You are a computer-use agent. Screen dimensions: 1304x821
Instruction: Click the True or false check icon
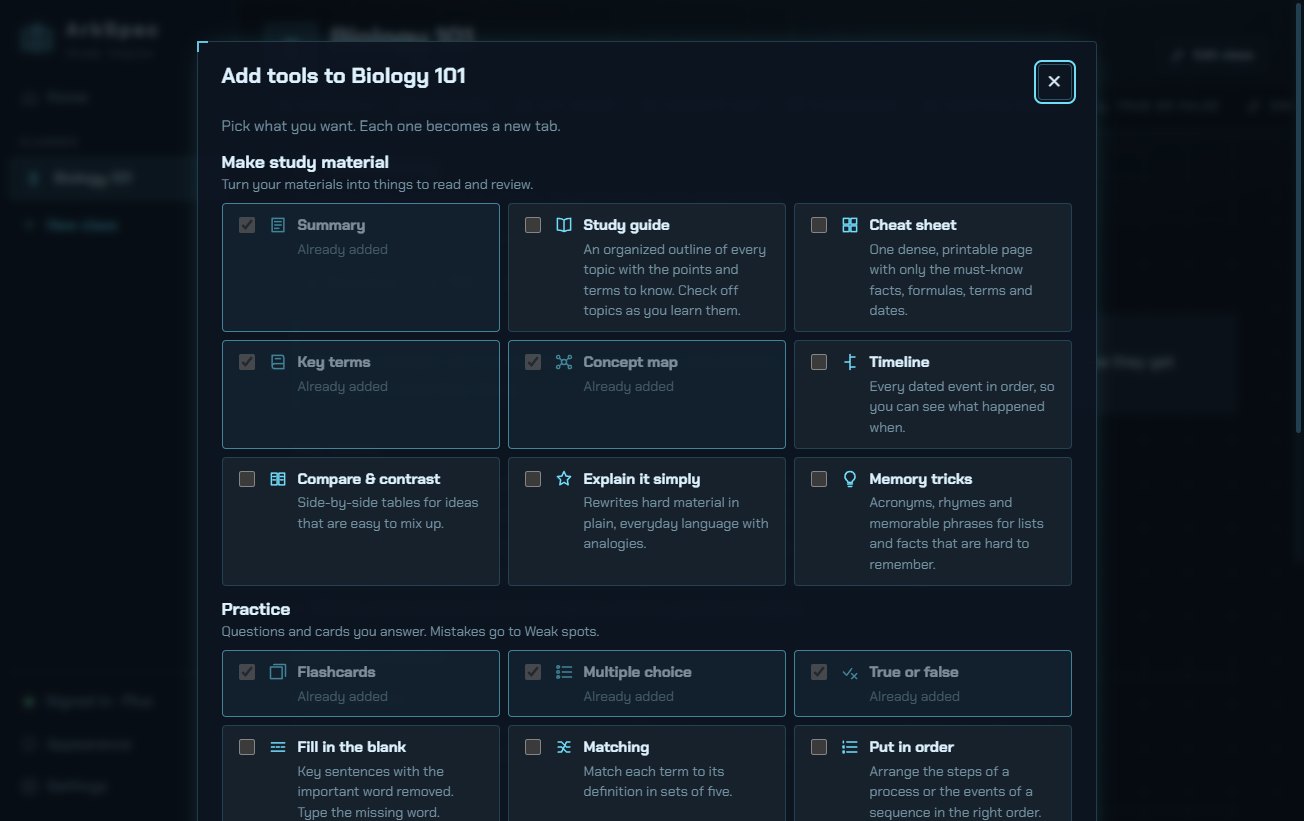(x=850, y=672)
